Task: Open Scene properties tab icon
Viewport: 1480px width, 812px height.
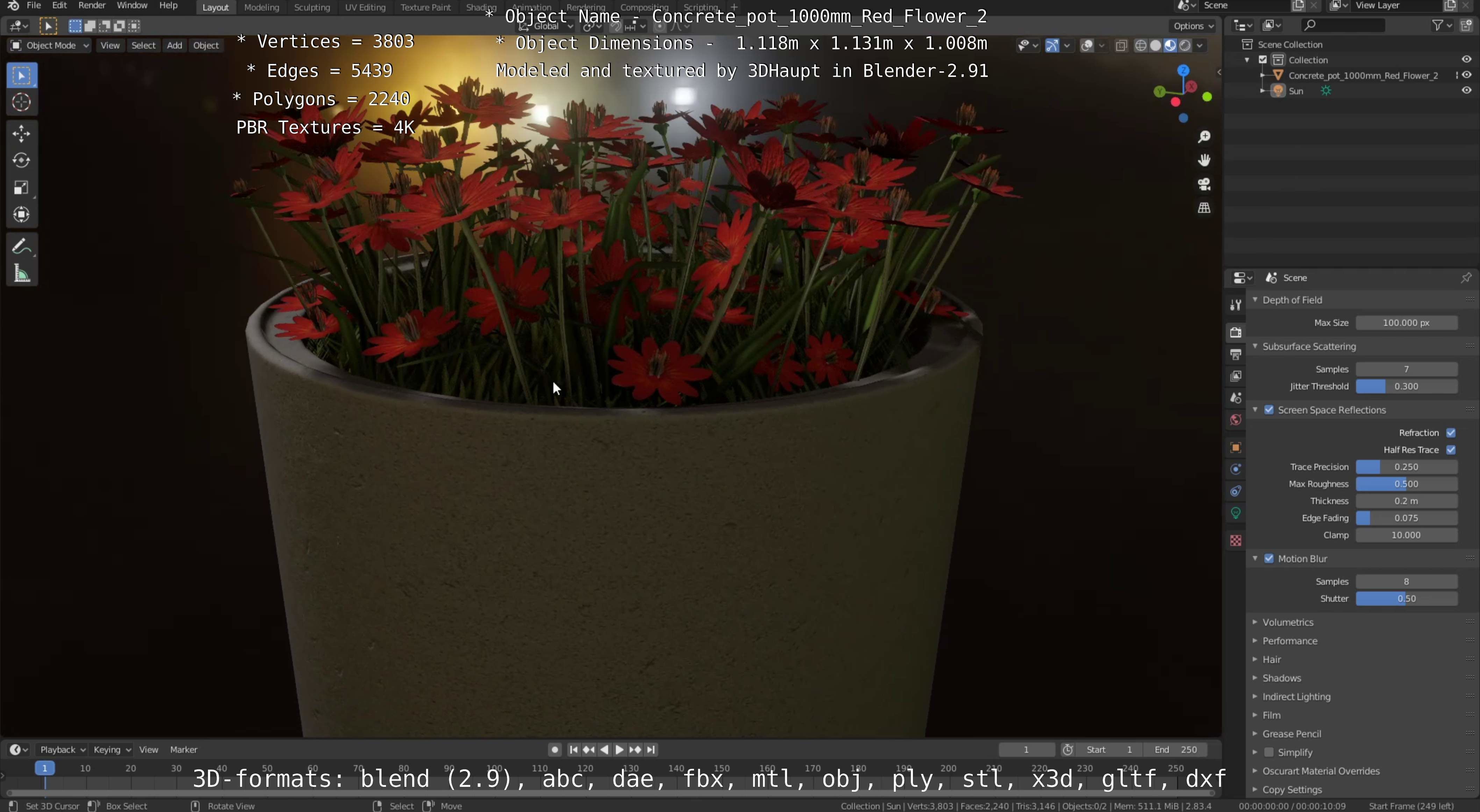Action: (x=1235, y=398)
